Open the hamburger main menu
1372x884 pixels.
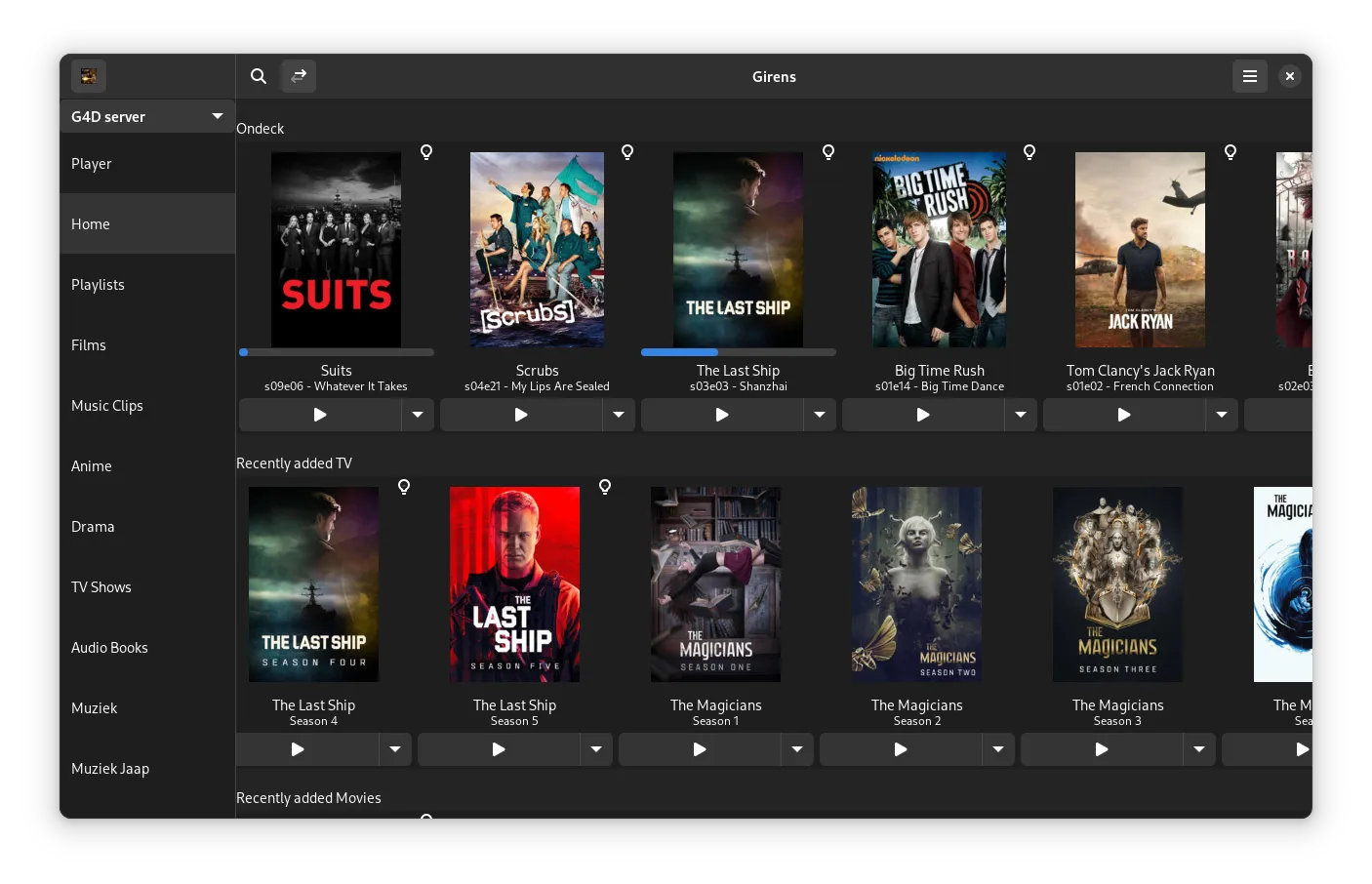click(x=1249, y=76)
